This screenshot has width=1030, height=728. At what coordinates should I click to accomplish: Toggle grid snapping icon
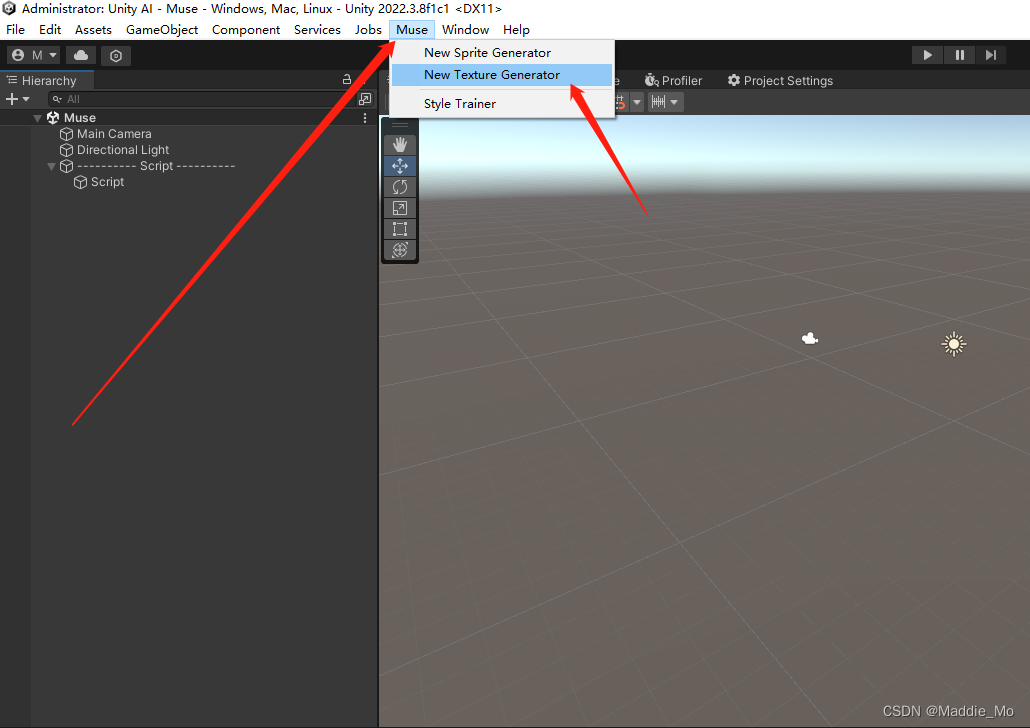coord(619,102)
